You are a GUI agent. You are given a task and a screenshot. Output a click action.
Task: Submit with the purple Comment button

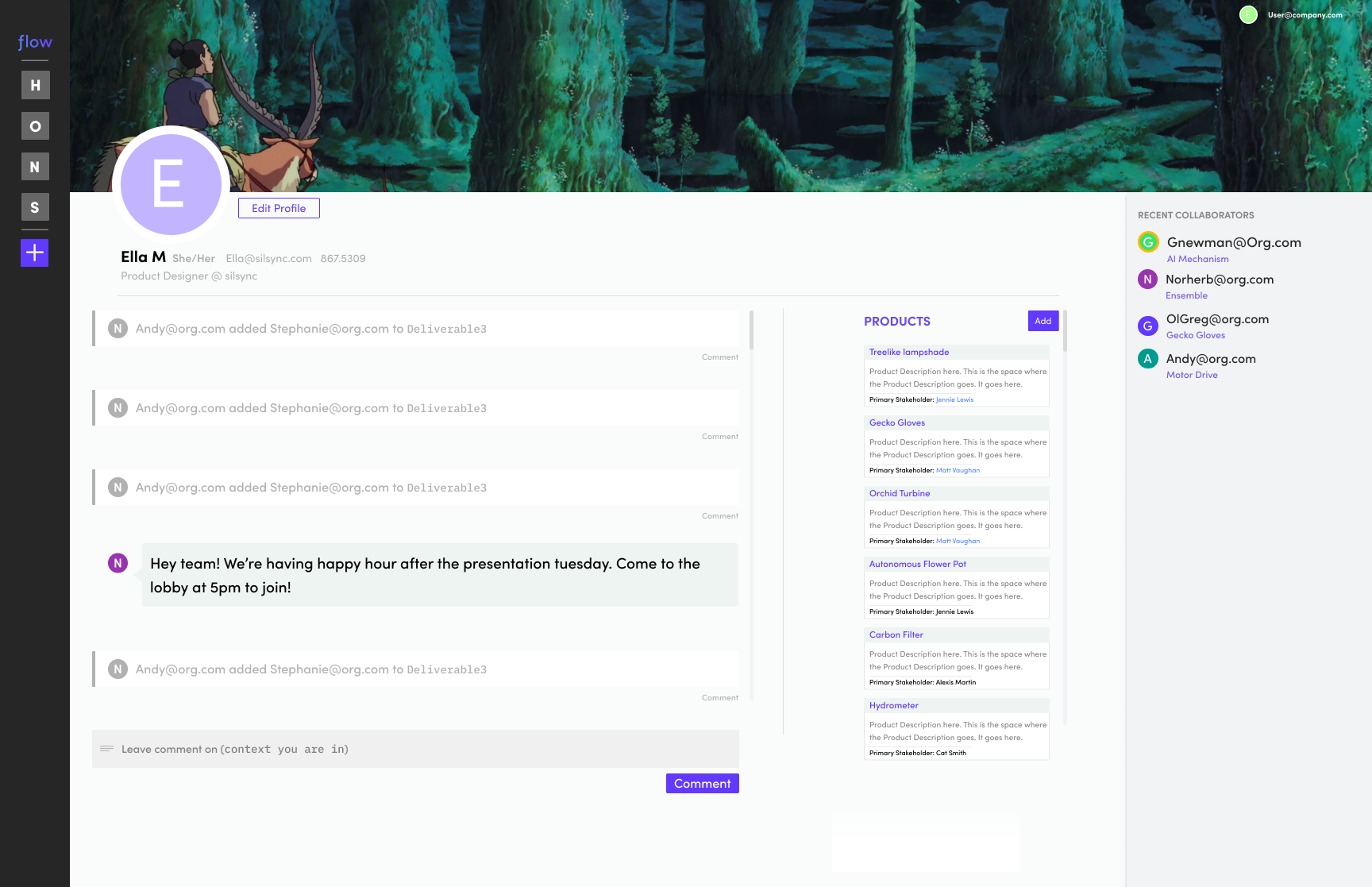click(703, 784)
